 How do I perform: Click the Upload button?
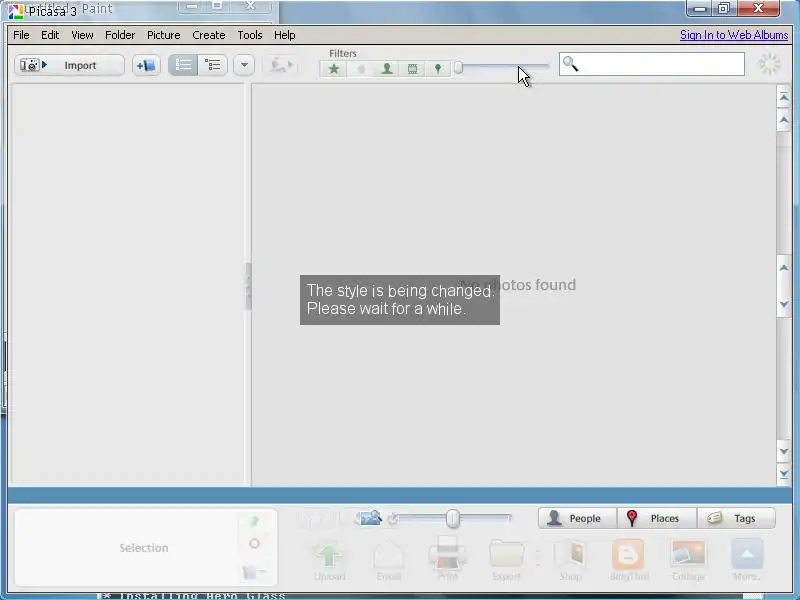tap(329, 560)
